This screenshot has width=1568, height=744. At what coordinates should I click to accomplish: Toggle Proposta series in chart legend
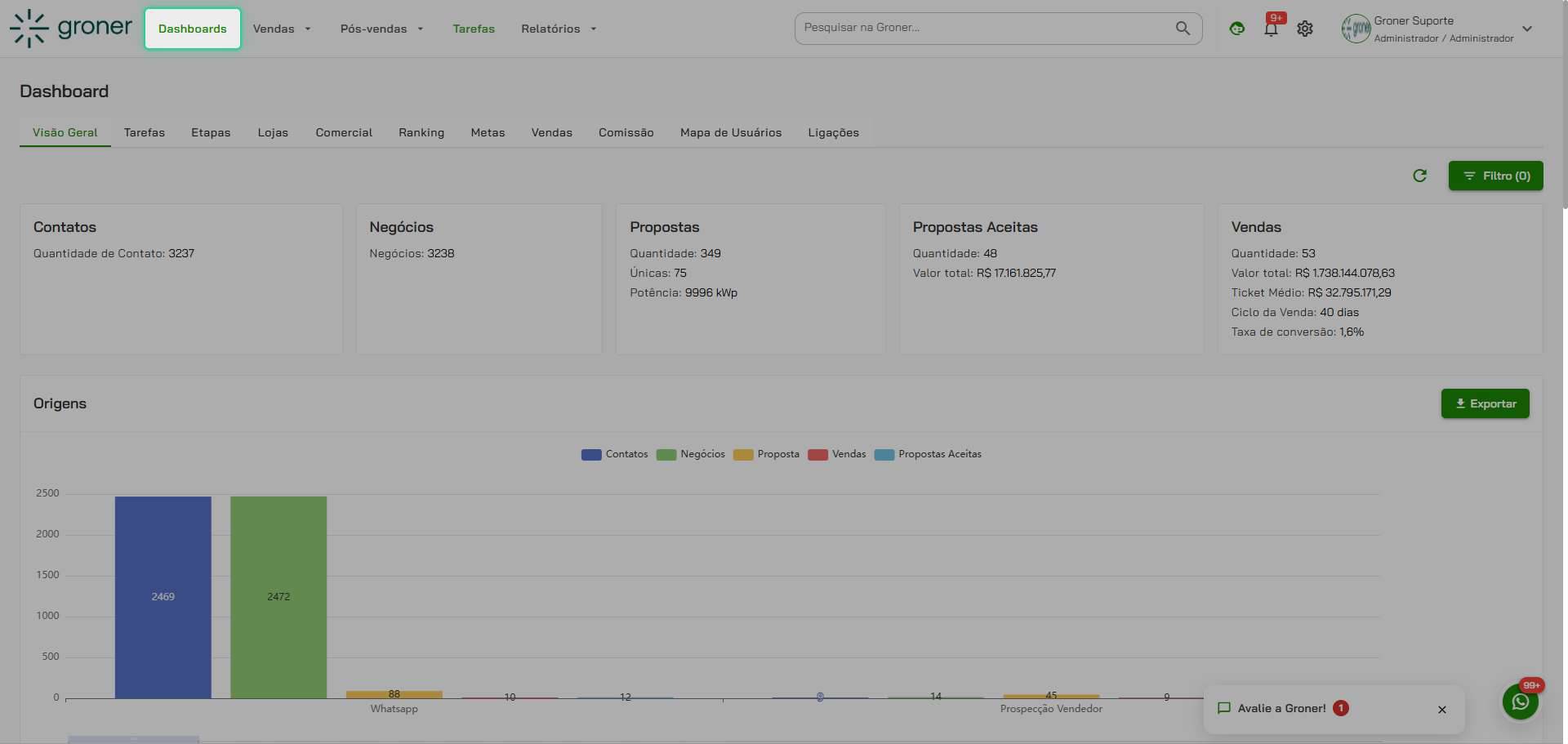point(766,454)
